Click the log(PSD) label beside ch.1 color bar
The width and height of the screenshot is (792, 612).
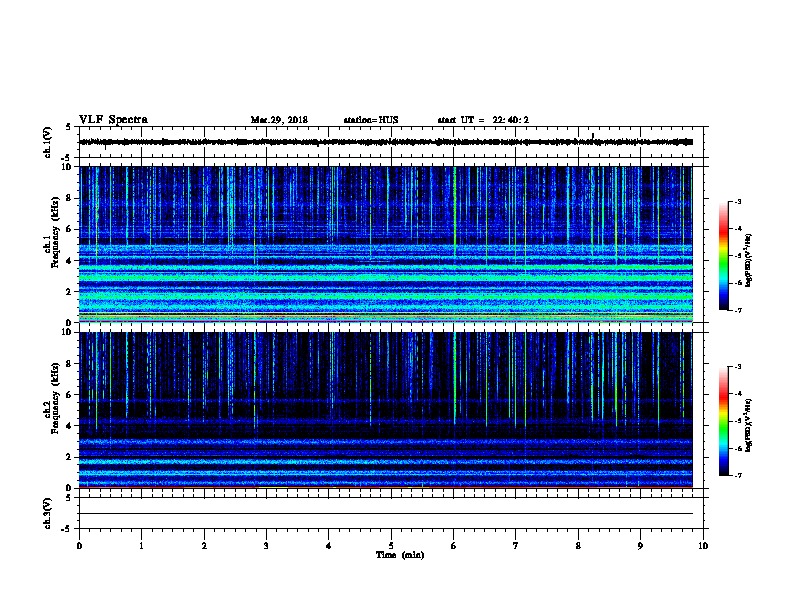coord(748,261)
